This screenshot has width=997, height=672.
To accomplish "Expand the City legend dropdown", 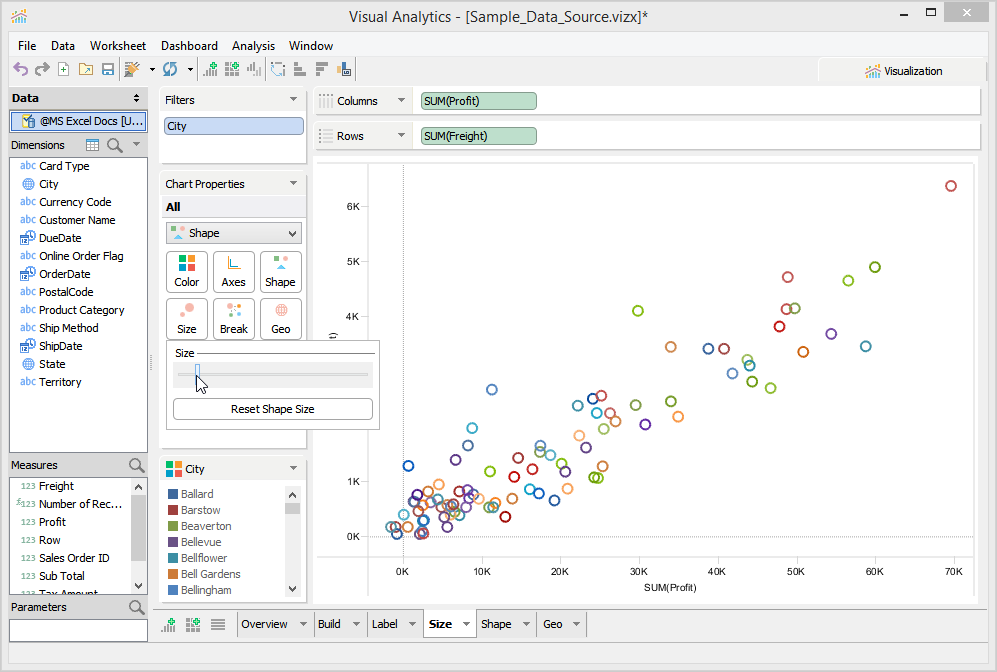I will tap(293, 468).
